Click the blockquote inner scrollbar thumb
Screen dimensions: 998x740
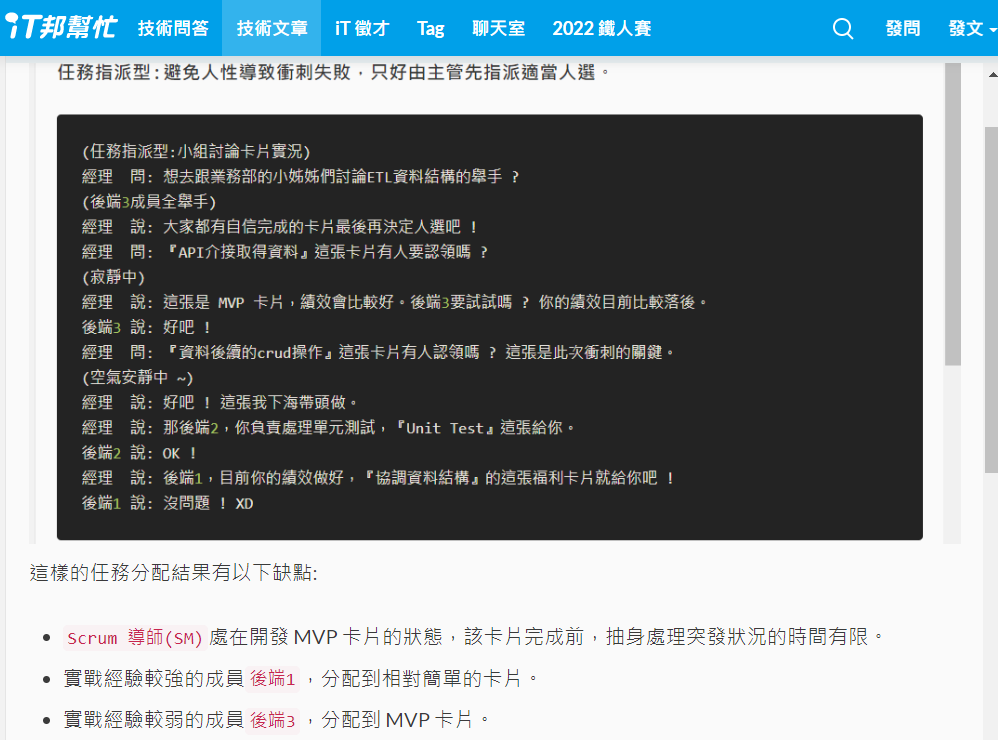pyautogui.click(x=953, y=214)
